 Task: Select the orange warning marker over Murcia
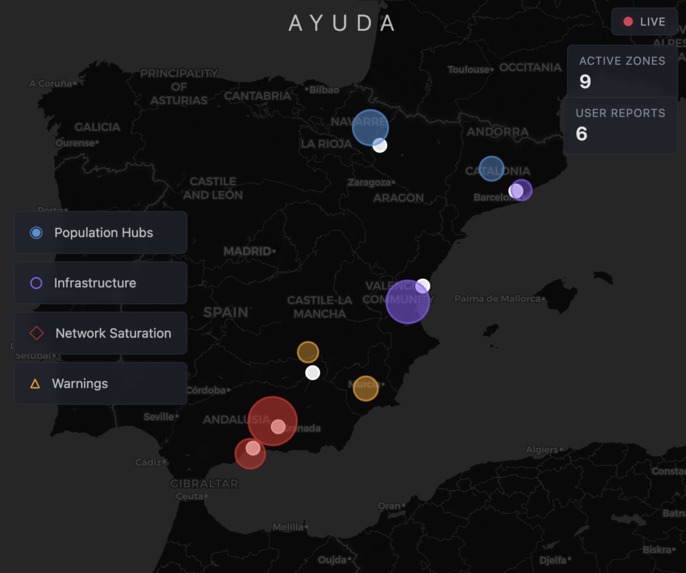coord(366,388)
